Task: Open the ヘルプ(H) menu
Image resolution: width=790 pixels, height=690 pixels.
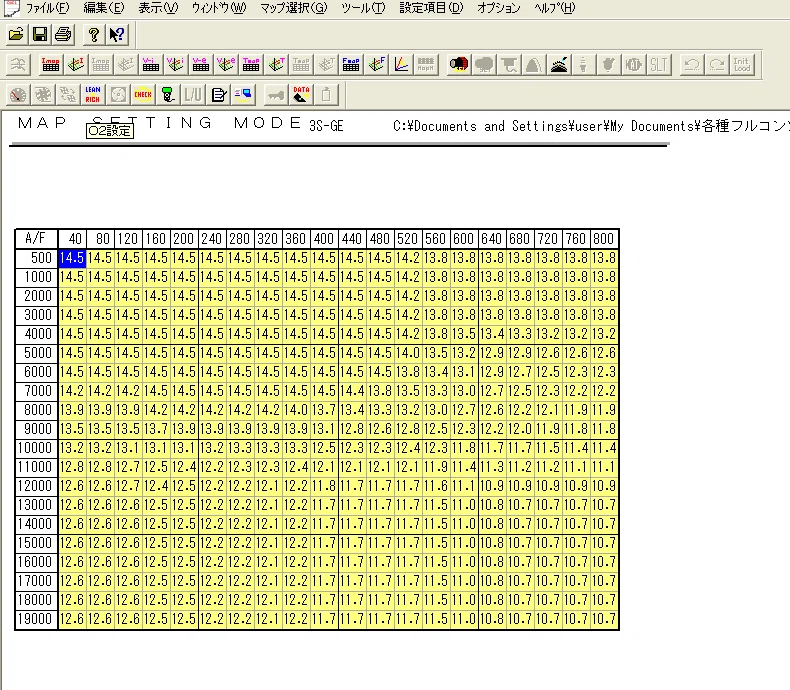Action: pyautogui.click(x=555, y=8)
